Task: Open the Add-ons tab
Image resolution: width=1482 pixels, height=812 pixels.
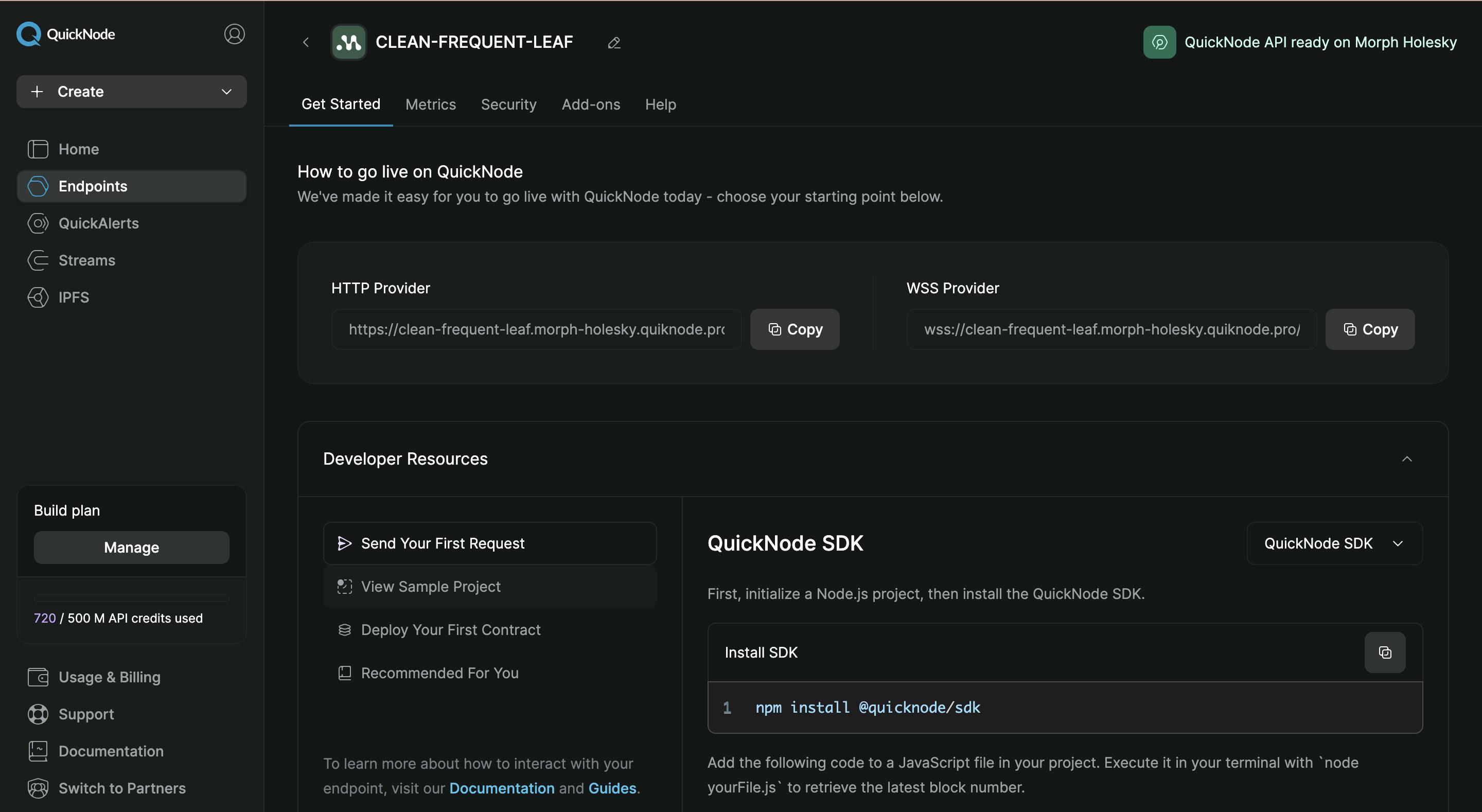Action: pos(591,104)
